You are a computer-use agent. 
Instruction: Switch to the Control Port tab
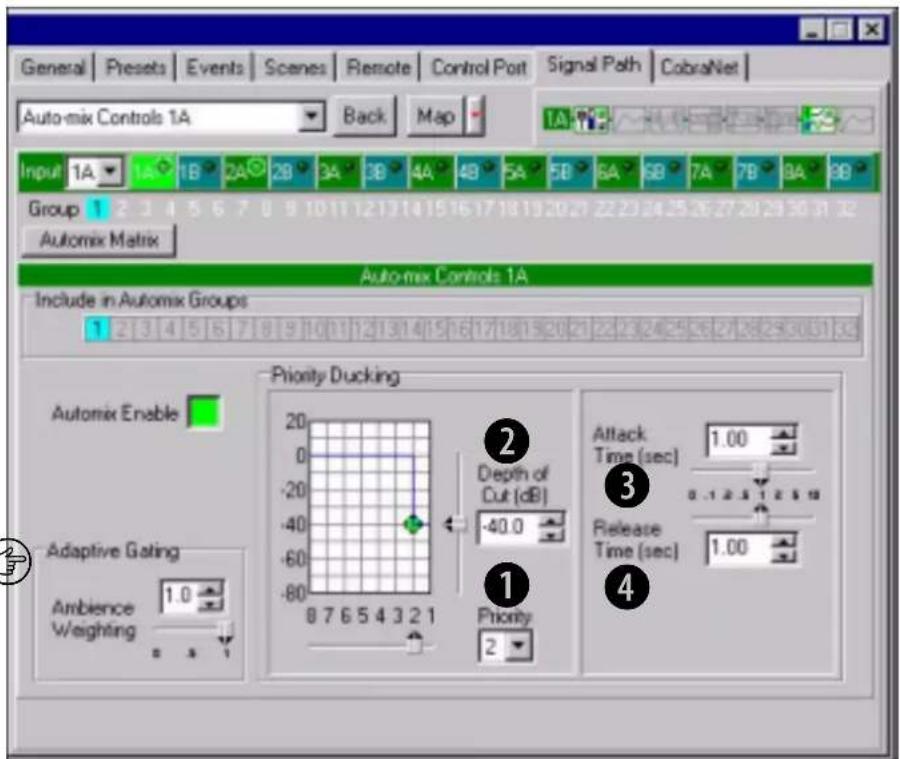tap(479, 68)
